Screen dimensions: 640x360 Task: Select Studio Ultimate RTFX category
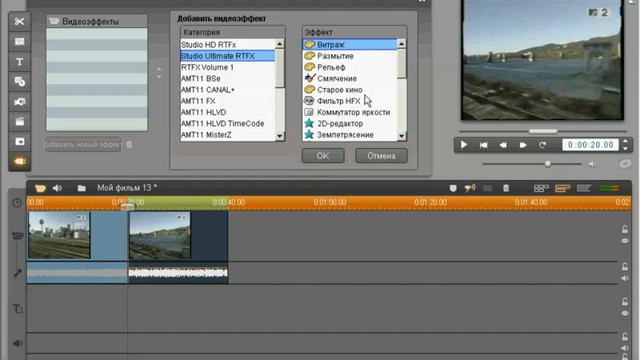click(x=228, y=56)
